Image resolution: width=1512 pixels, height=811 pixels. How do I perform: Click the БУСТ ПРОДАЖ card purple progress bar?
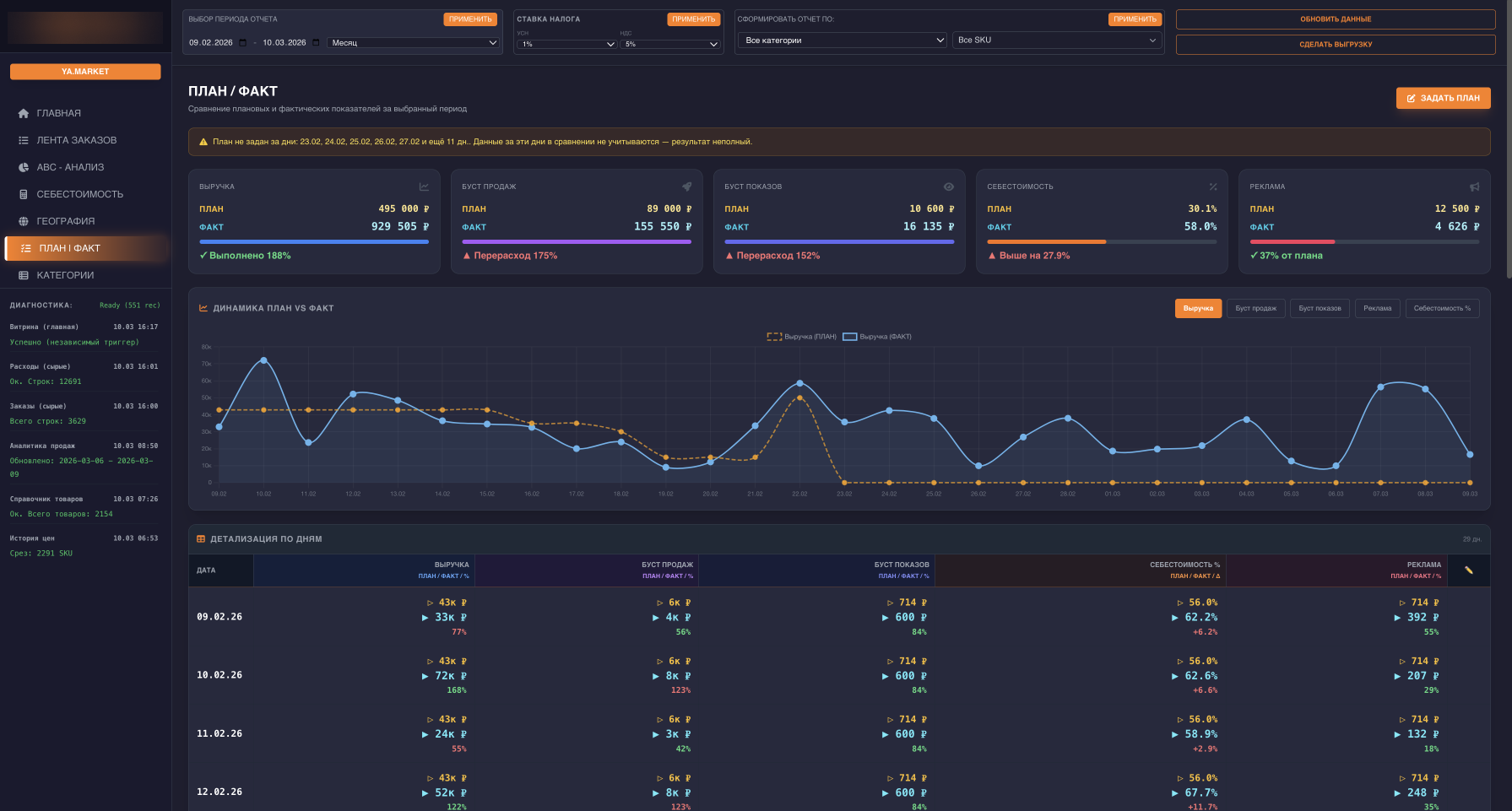click(577, 242)
